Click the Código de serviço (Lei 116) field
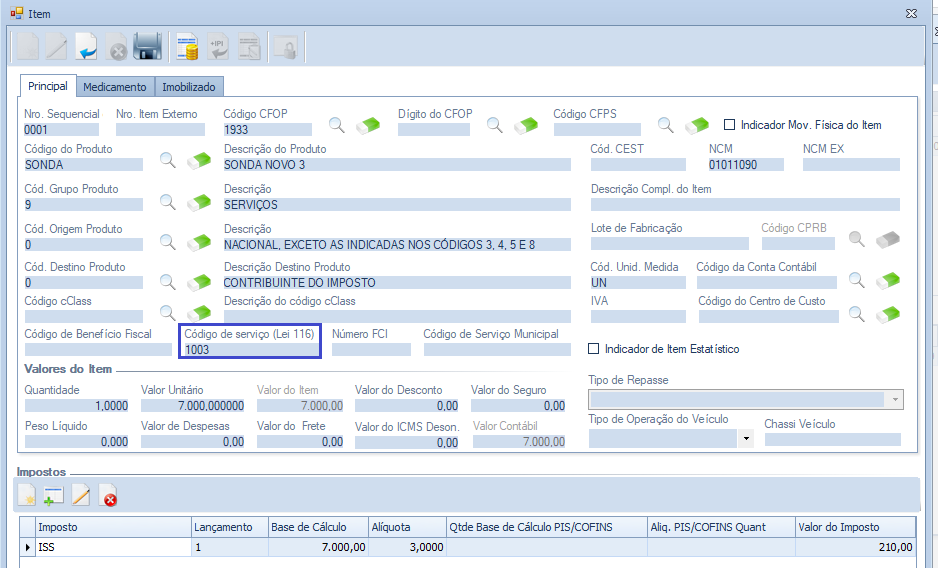 click(250, 350)
